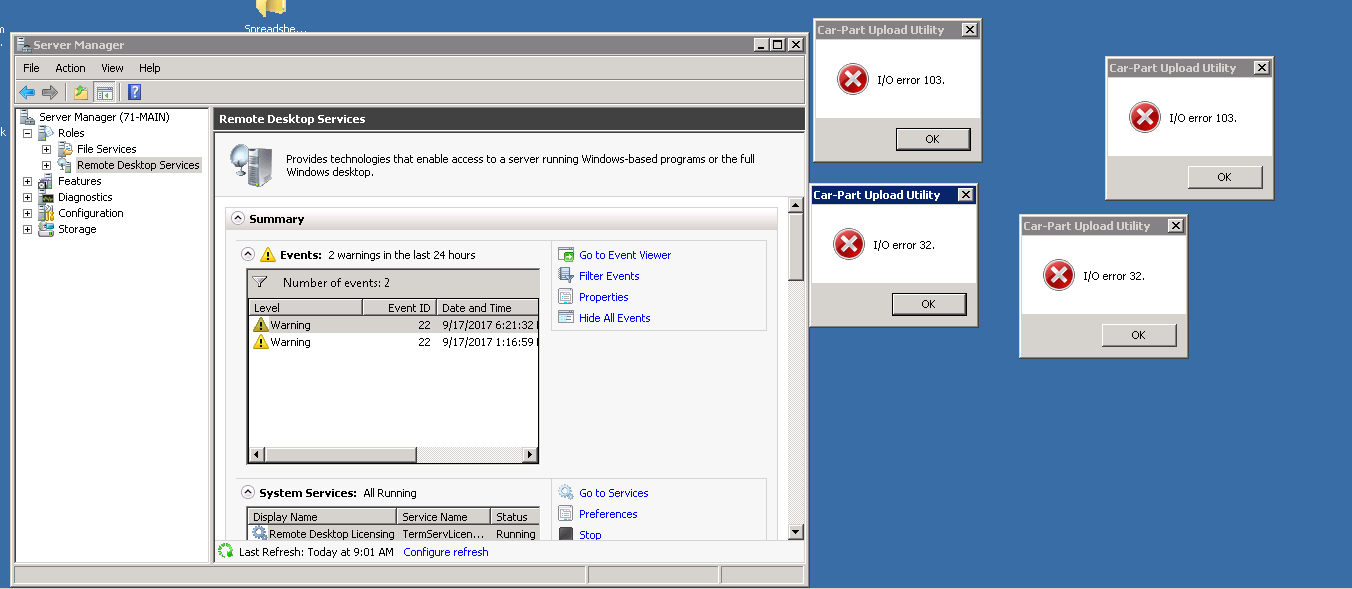Click the Back arrow toolbar icon

click(27, 92)
